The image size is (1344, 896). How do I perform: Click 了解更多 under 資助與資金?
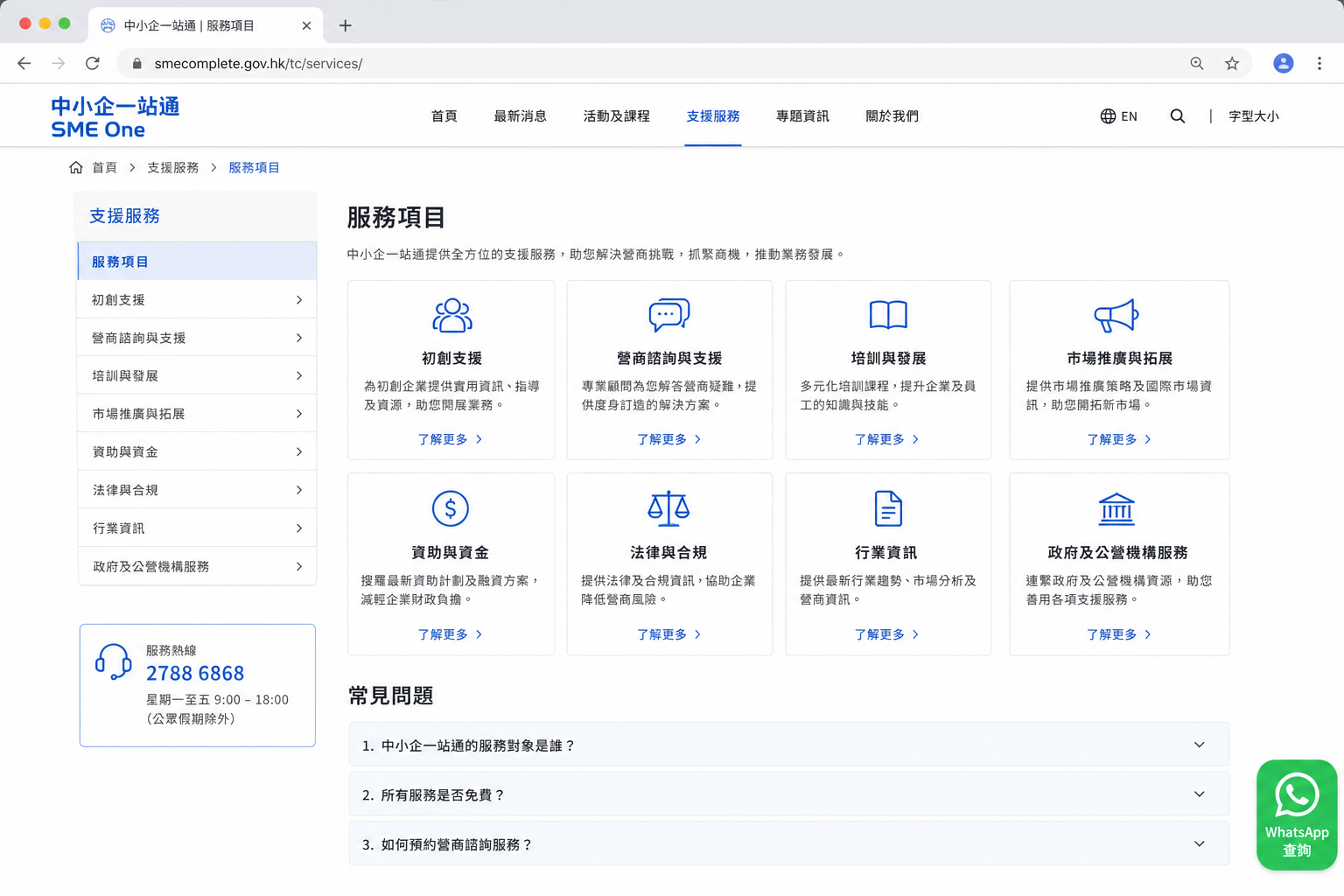click(x=451, y=634)
